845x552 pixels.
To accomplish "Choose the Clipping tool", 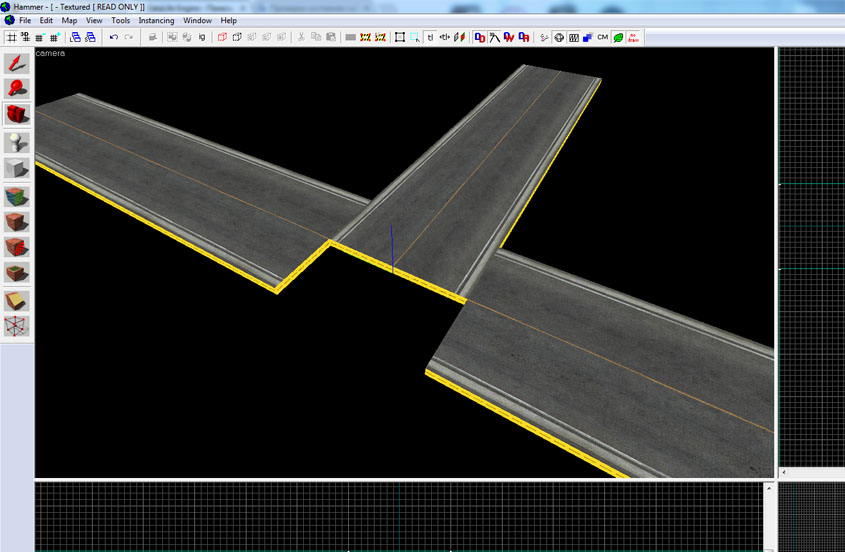I will pyautogui.click(x=17, y=300).
